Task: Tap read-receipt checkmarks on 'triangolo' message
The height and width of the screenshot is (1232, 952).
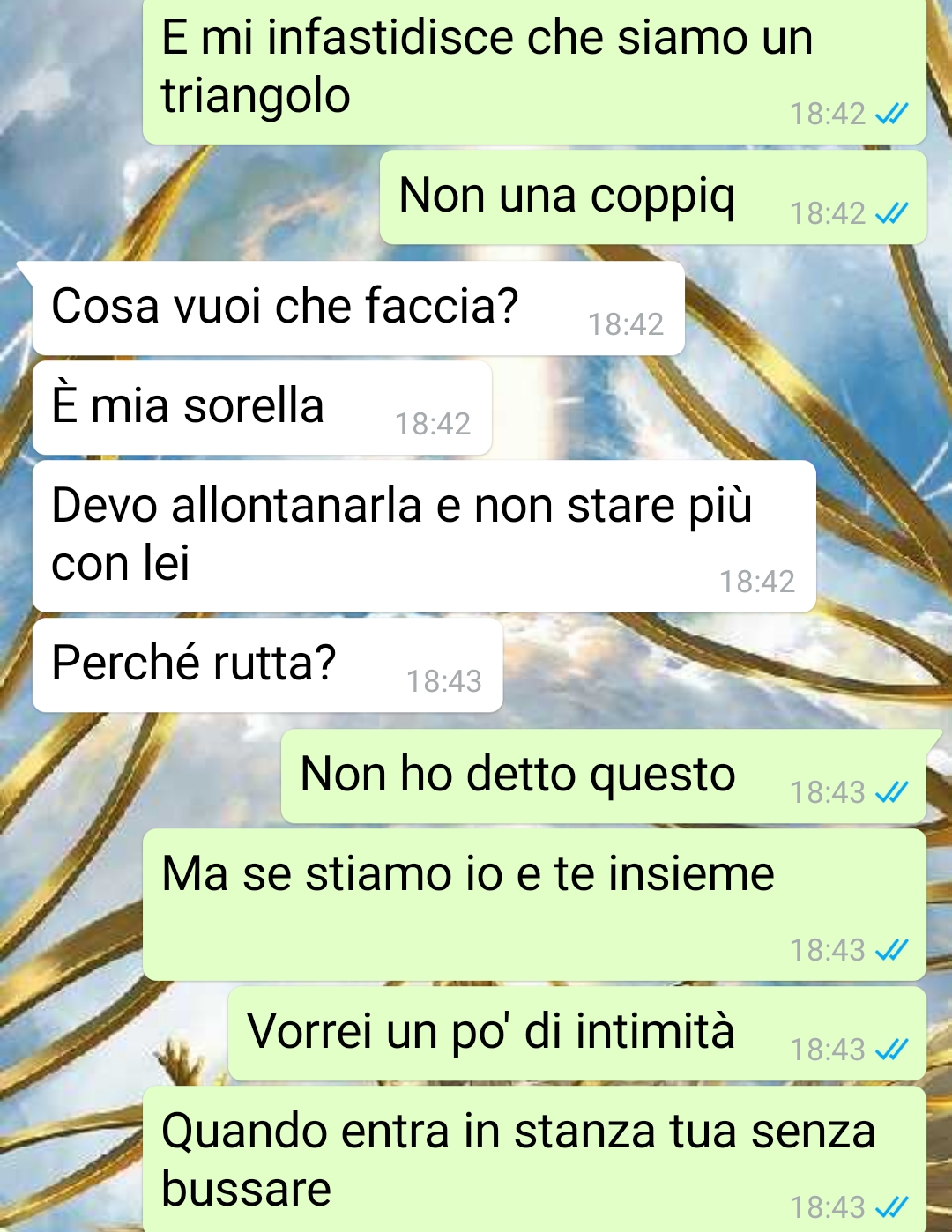Action: [x=891, y=114]
